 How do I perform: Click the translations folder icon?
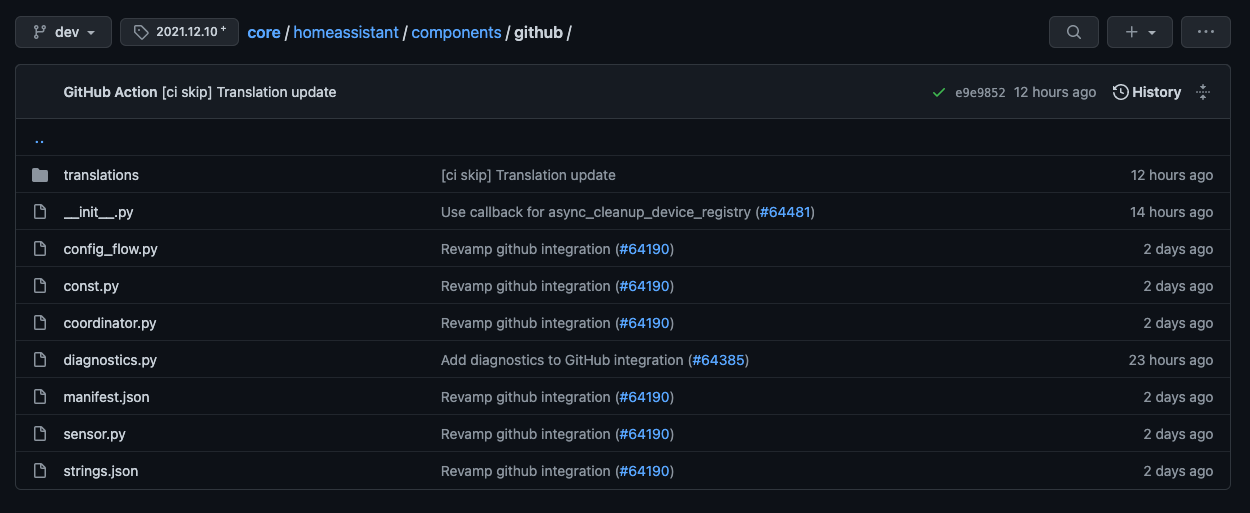(40, 175)
